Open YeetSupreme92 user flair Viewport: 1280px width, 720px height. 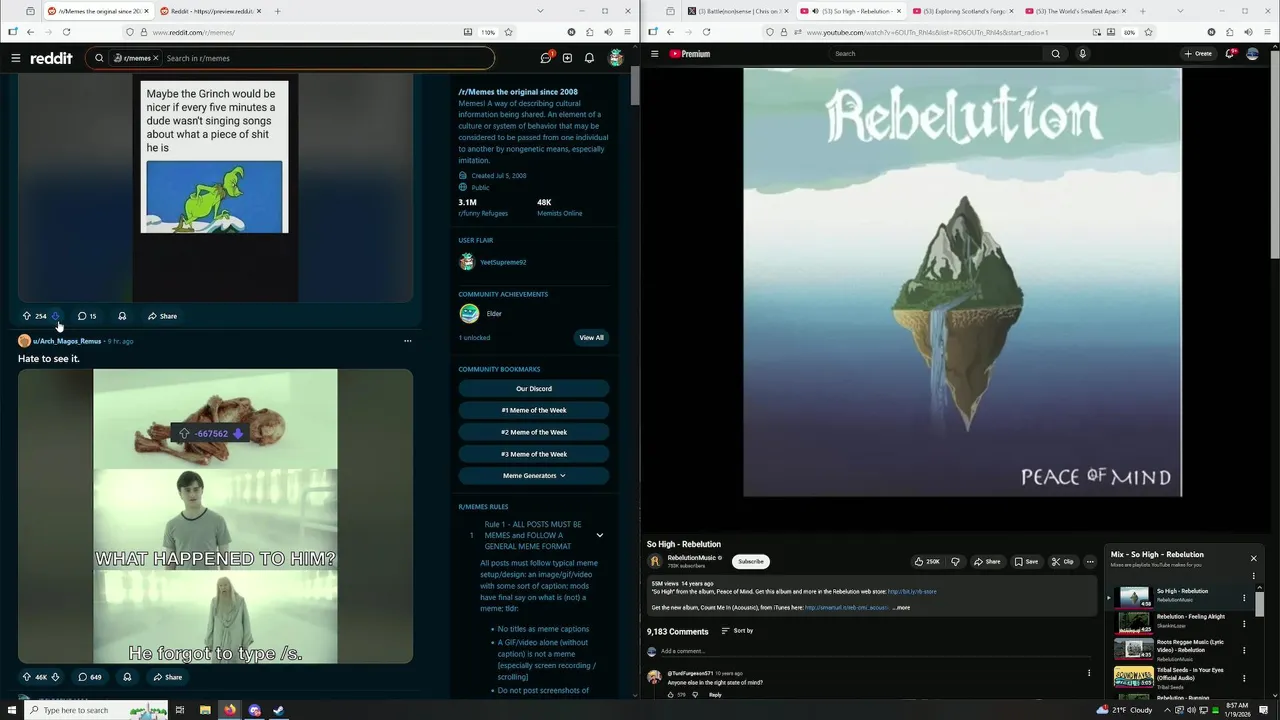point(503,262)
